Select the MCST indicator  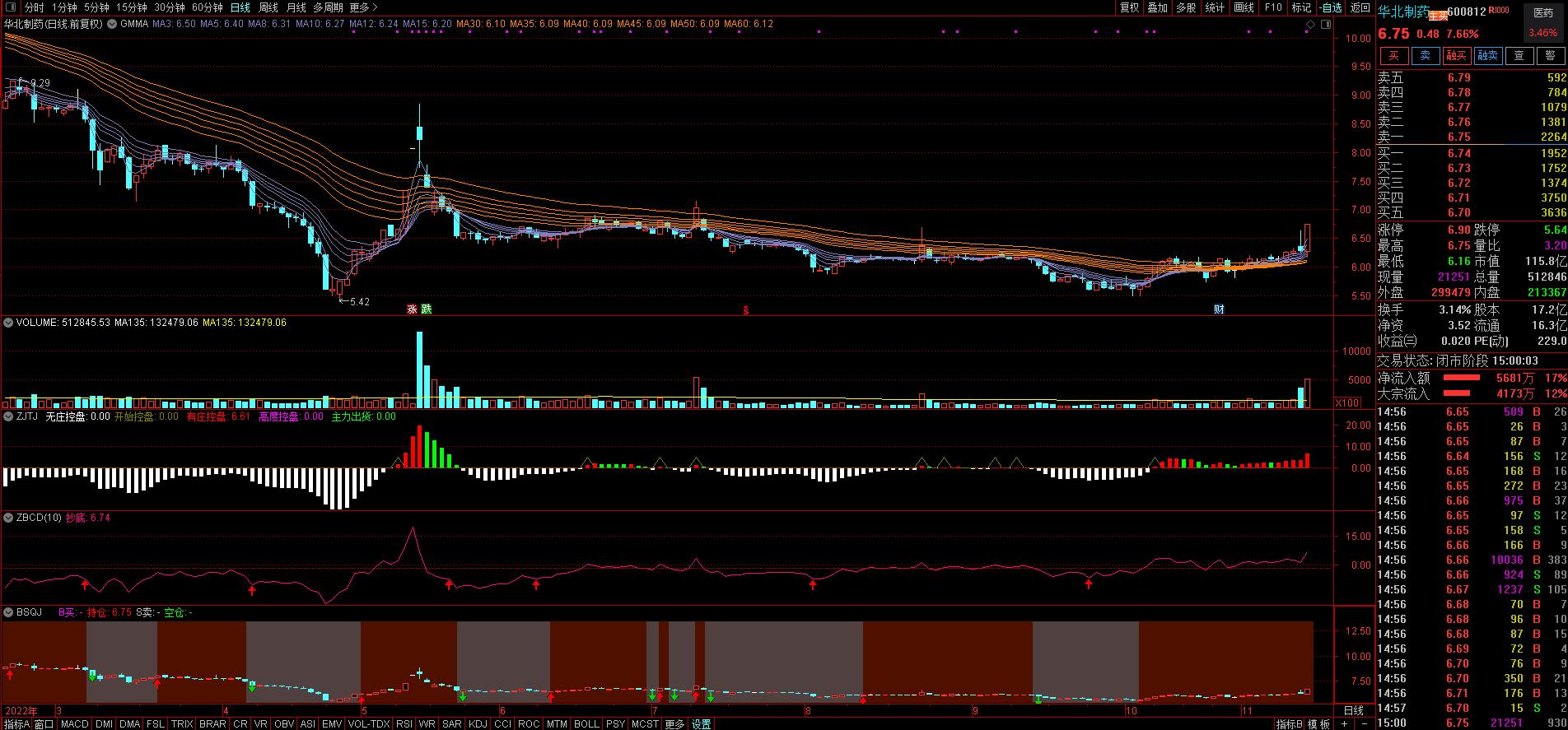click(645, 724)
